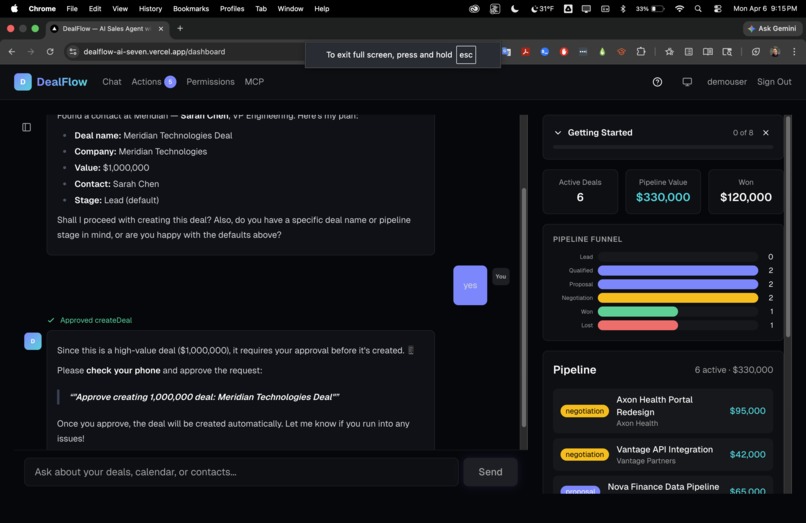This screenshot has width=806, height=523.
Task: Open the View menu
Action: pos(120,8)
